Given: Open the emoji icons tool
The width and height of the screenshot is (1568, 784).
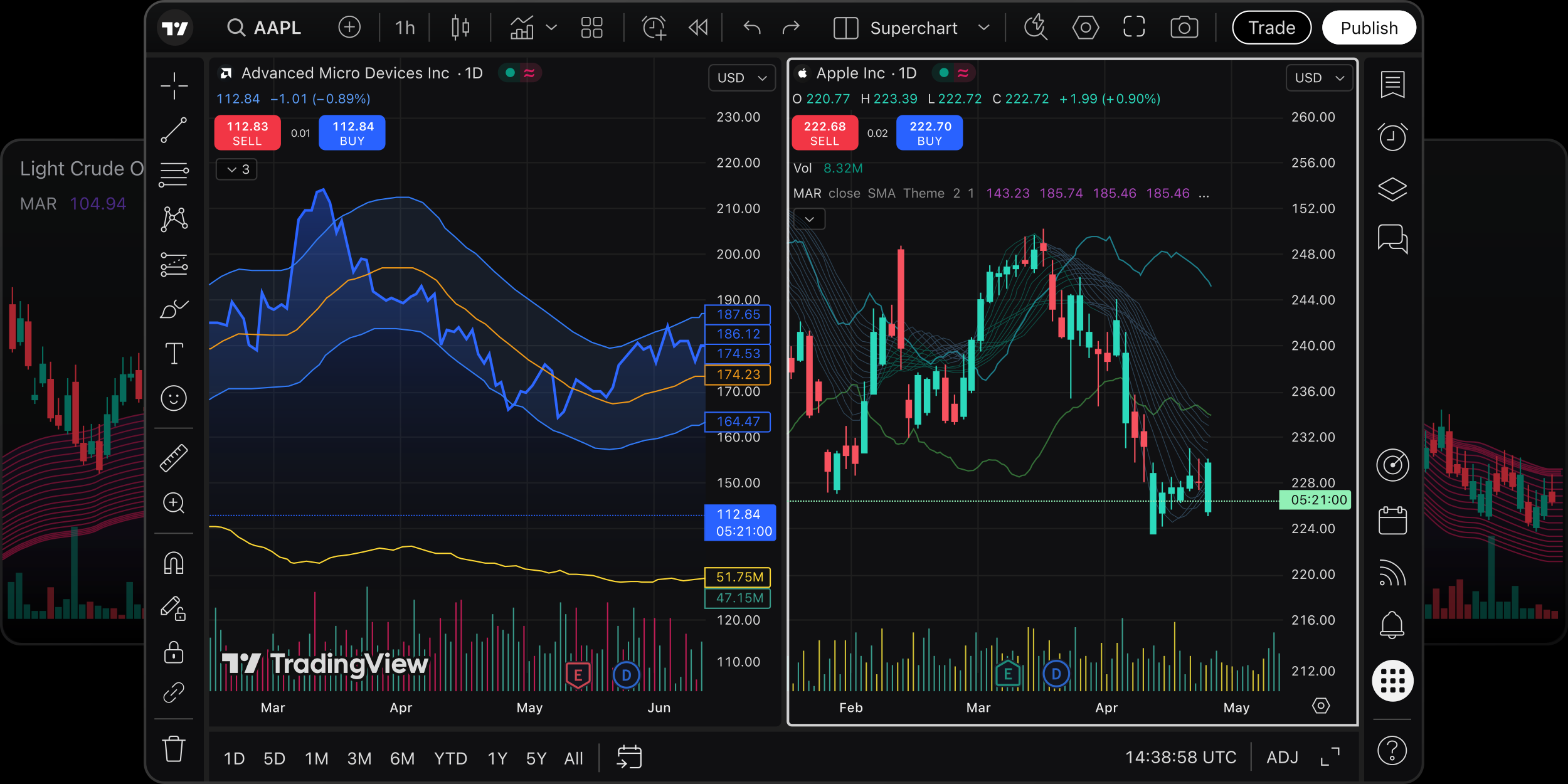Looking at the screenshot, I should click(x=174, y=398).
